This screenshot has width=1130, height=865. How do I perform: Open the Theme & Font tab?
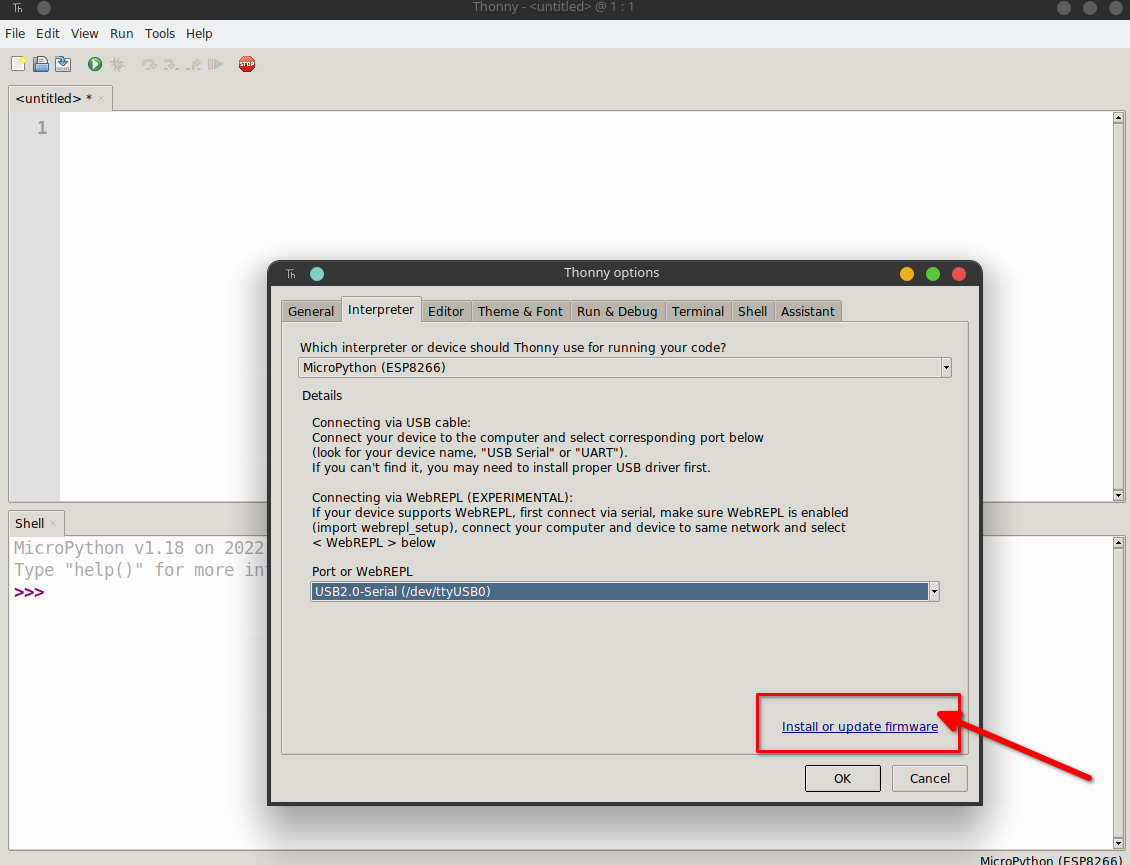(520, 311)
